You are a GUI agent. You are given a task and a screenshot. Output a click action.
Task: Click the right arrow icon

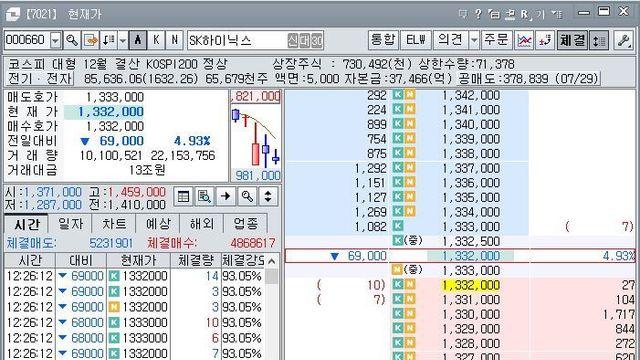coord(226,196)
